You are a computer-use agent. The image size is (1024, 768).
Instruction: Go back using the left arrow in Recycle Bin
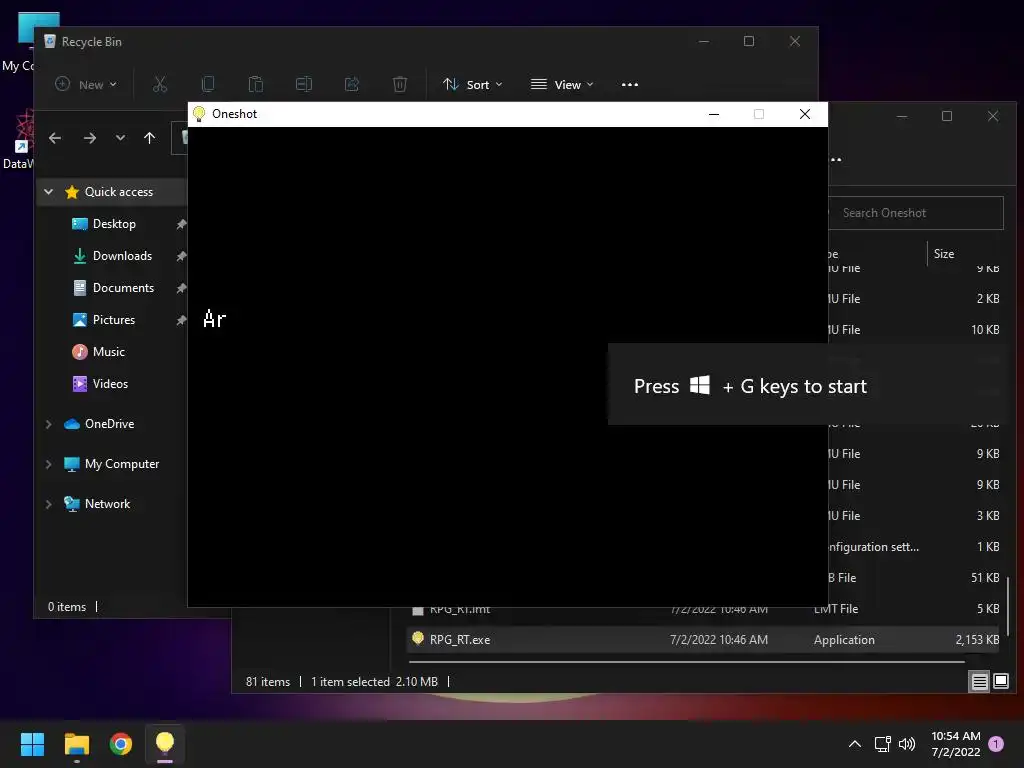click(55, 138)
